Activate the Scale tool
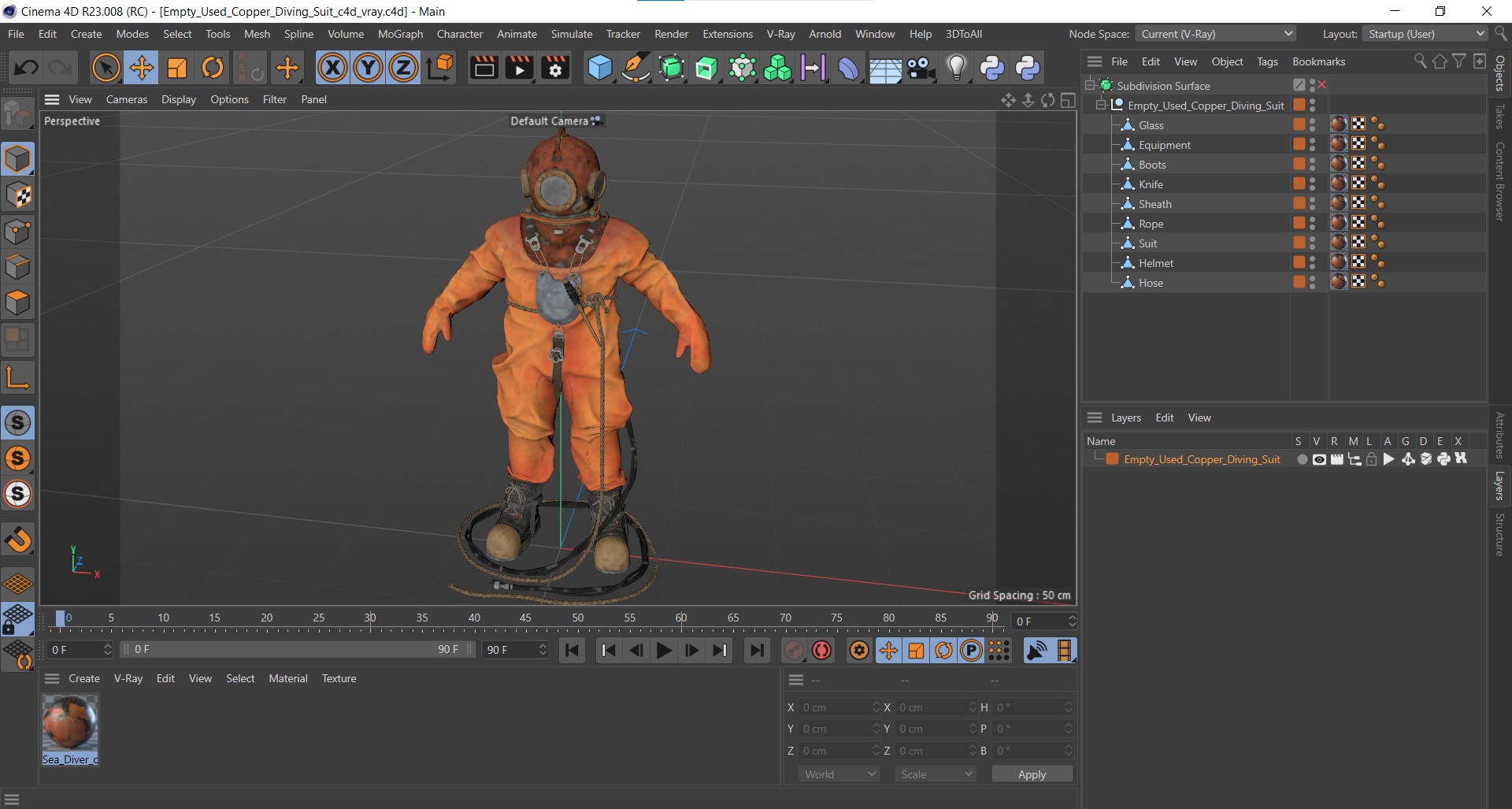The image size is (1512, 809). pos(177,69)
